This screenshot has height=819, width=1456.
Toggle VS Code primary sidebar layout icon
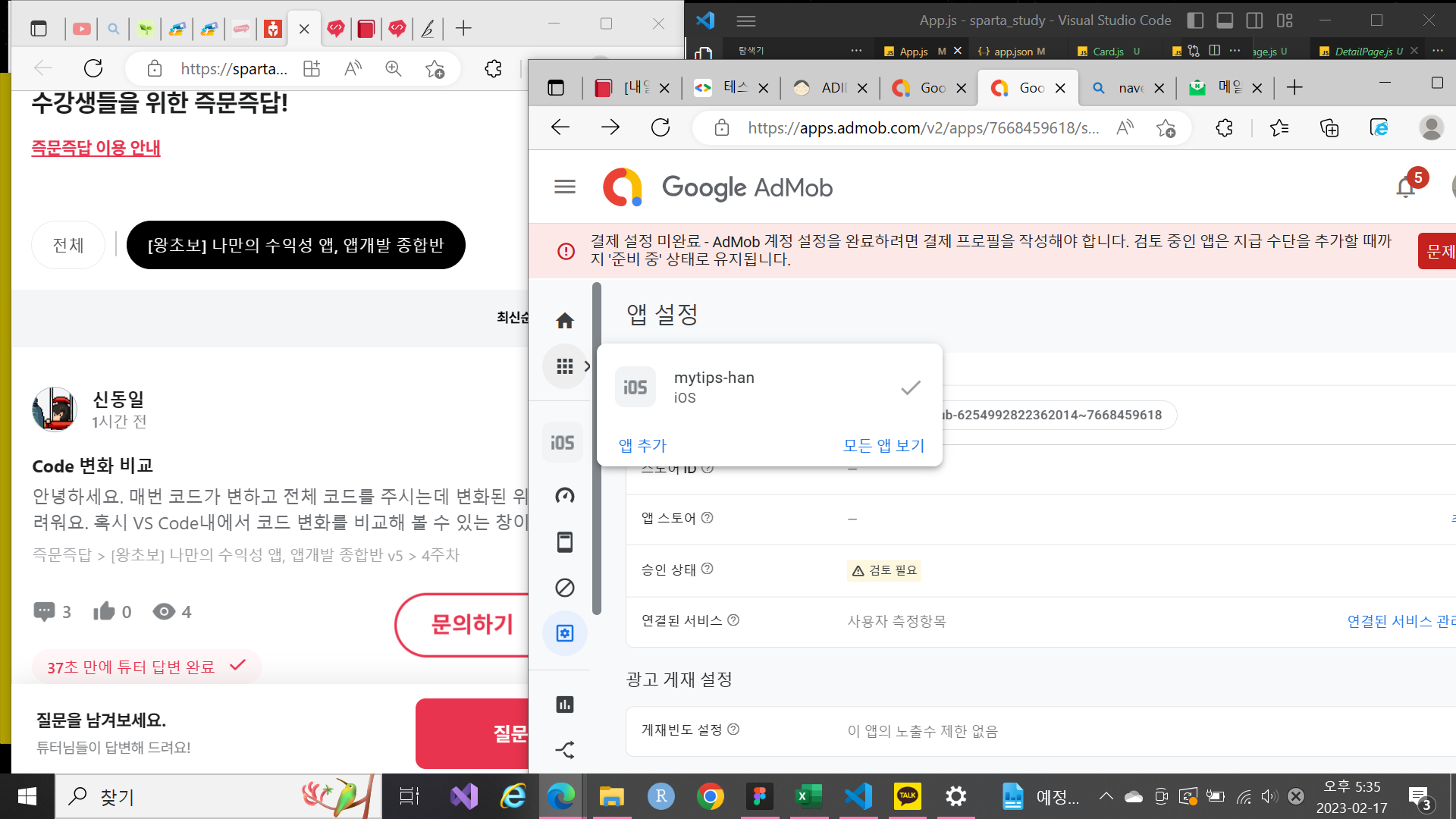(1195, 20)
